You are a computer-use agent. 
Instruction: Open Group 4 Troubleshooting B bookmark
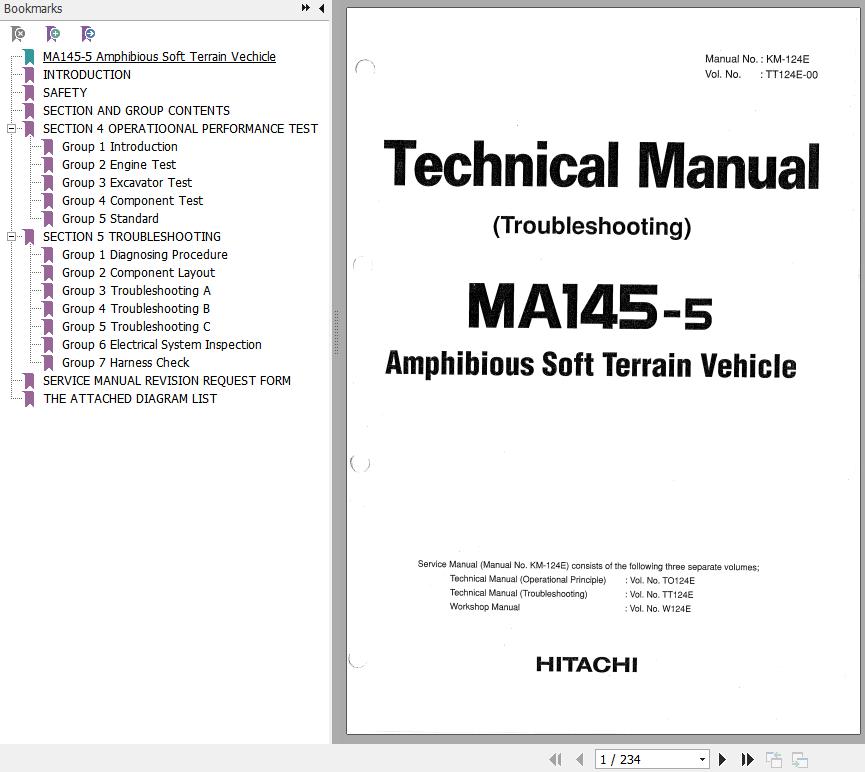pos(135,309)
